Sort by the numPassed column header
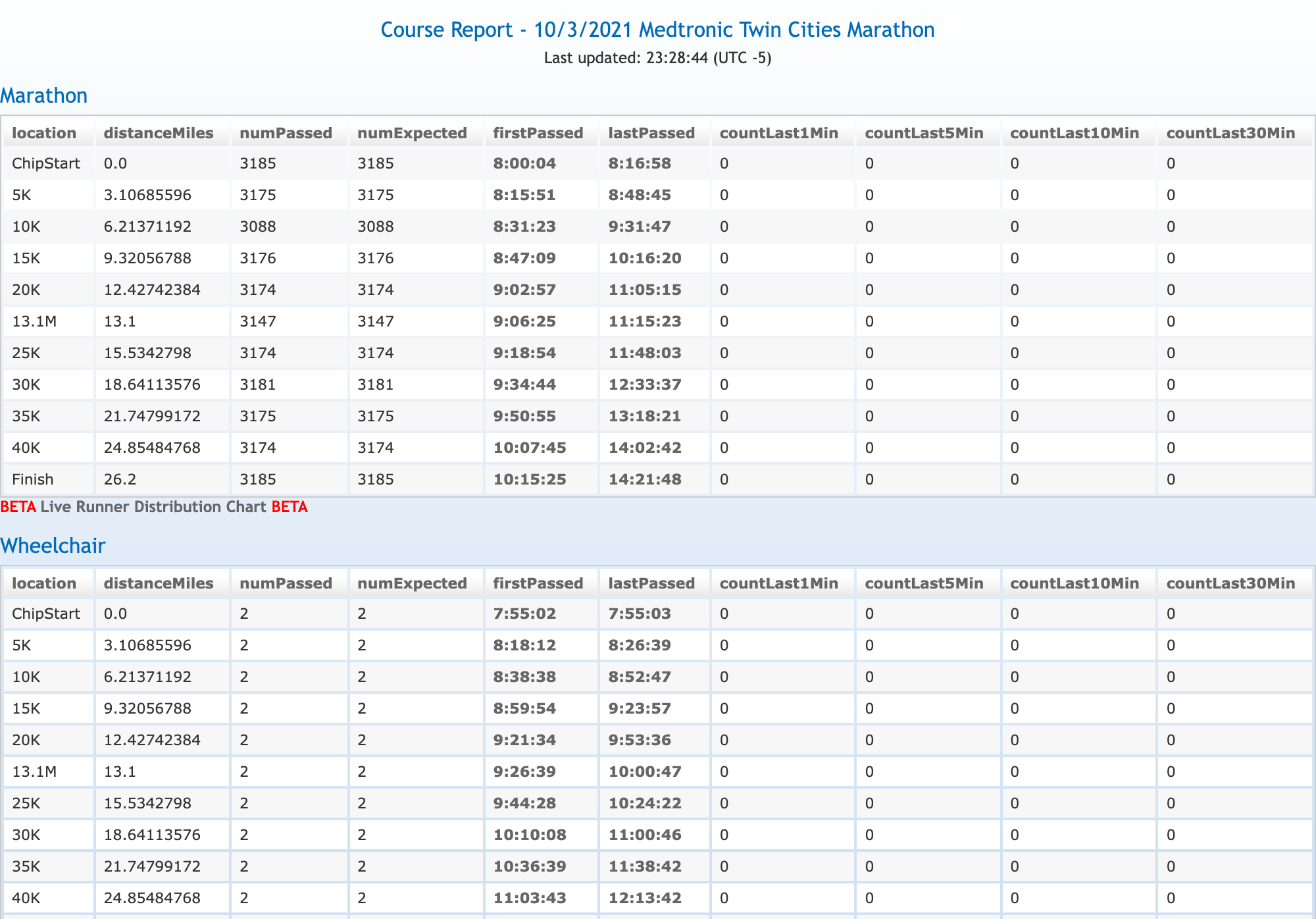 coord(286,132)
